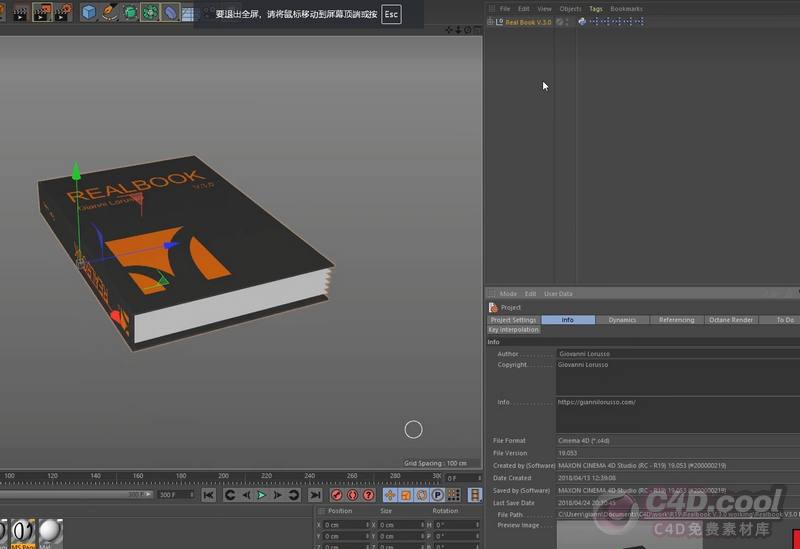Toggle Real Book visibility dots
This screenshot has height=549, width=800.
point(567,22)
